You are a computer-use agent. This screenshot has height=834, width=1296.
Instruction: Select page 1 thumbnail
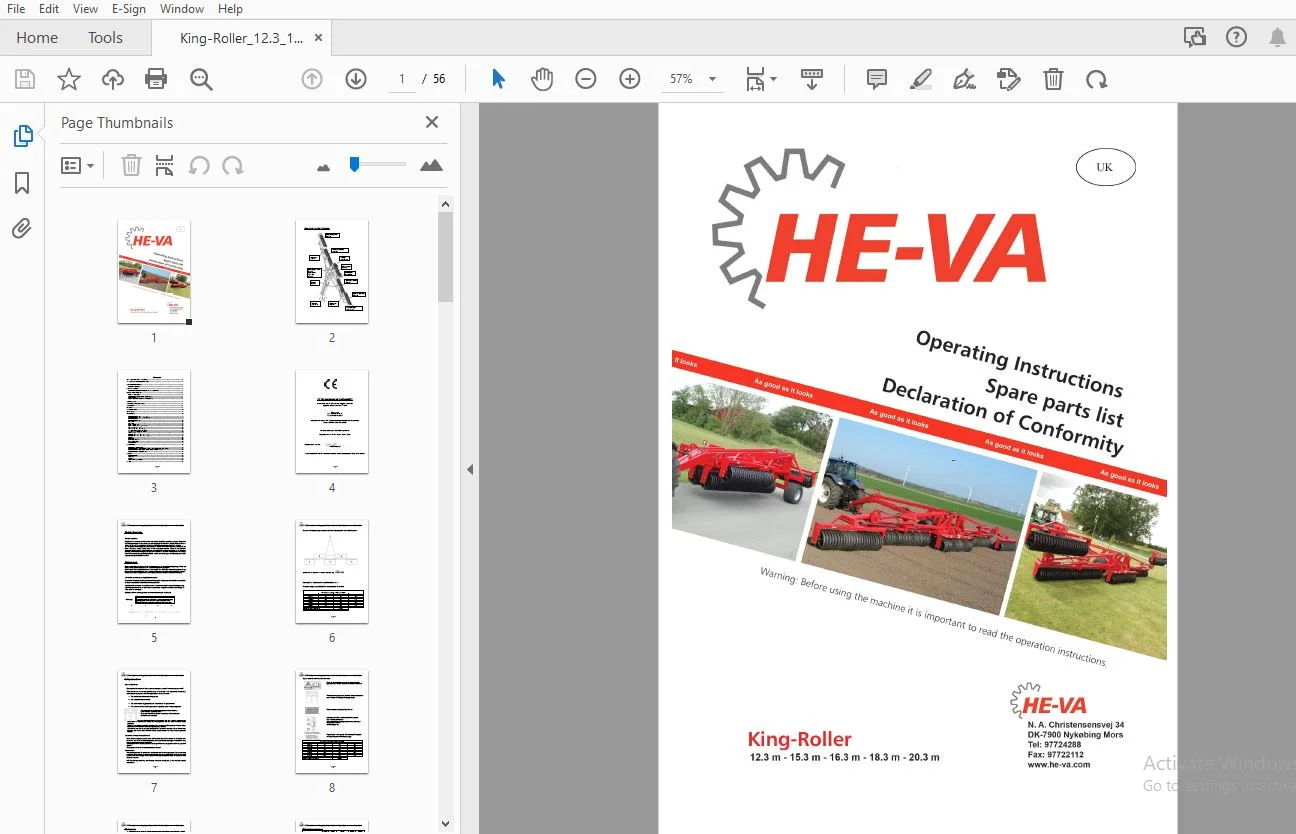click(154, 271)
